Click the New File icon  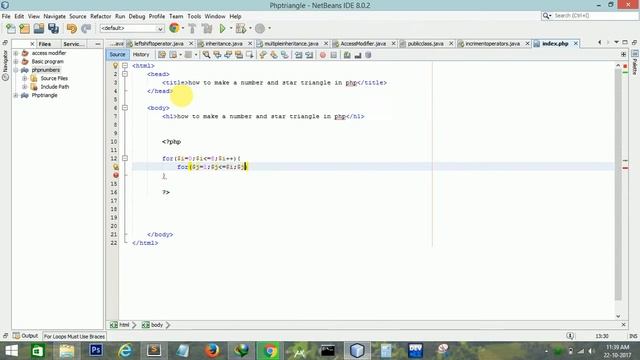11,28
